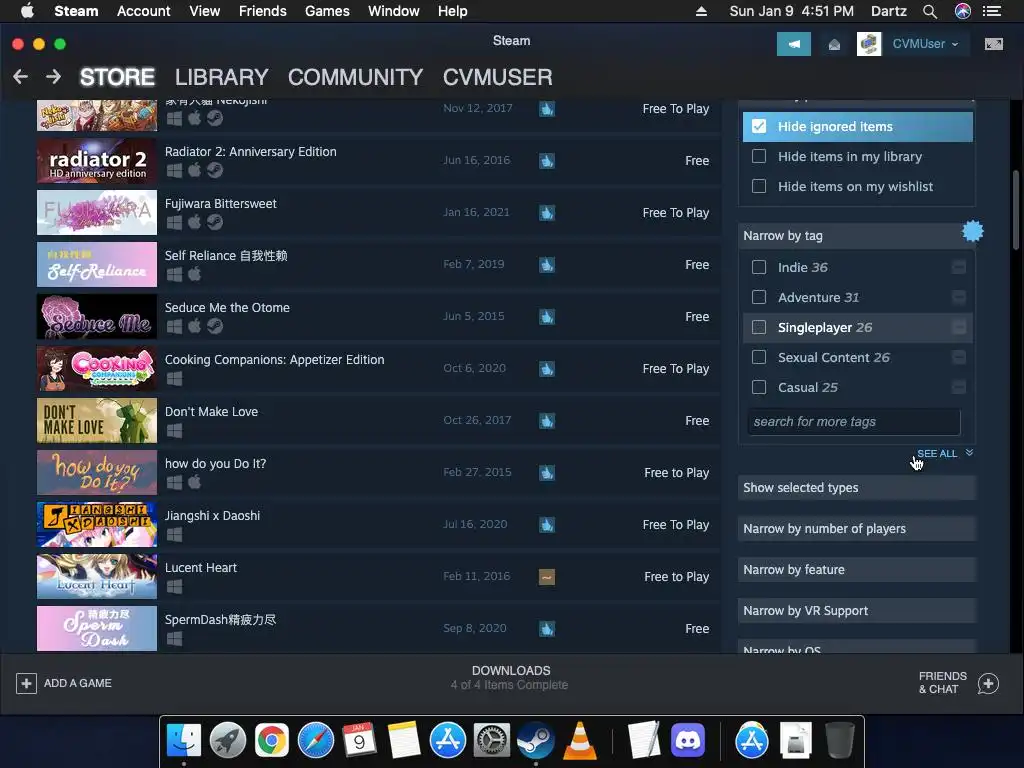
Task: Switch to the COMMUNITY tab
Action: [355, 77]
